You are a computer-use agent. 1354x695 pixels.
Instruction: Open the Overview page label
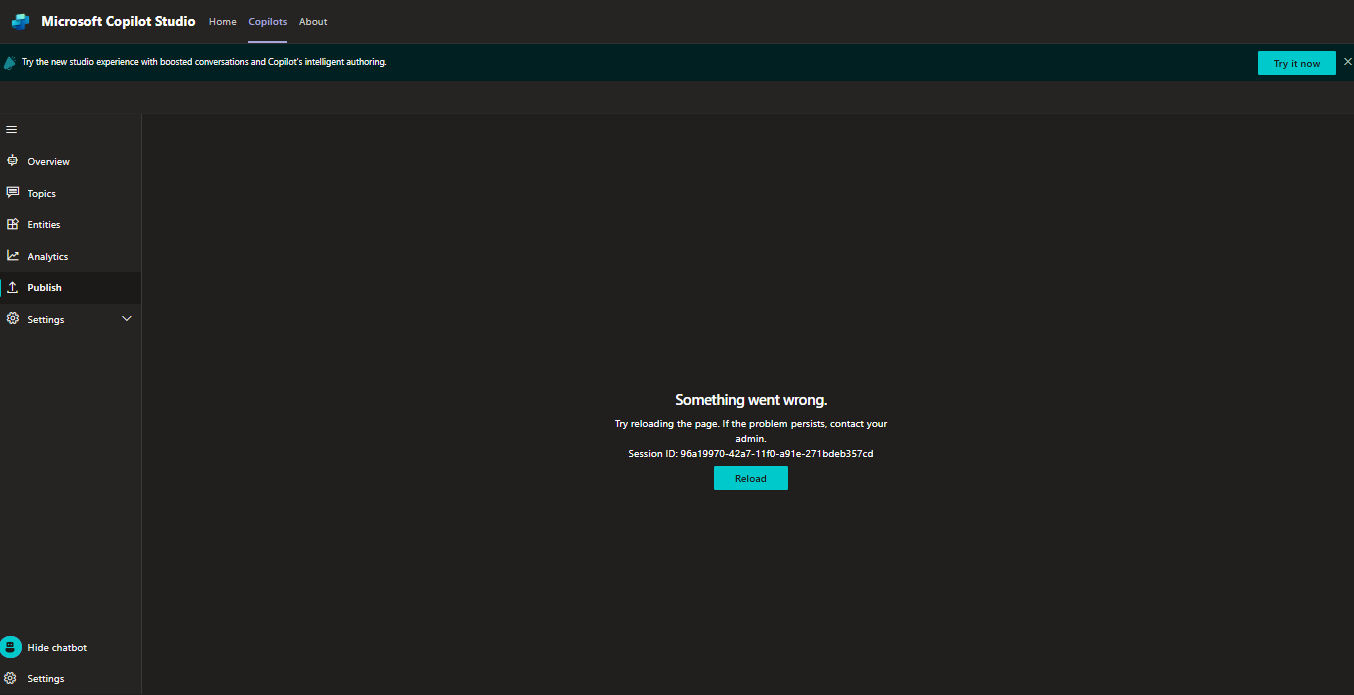pyautogui.click(x=49, y=162)
